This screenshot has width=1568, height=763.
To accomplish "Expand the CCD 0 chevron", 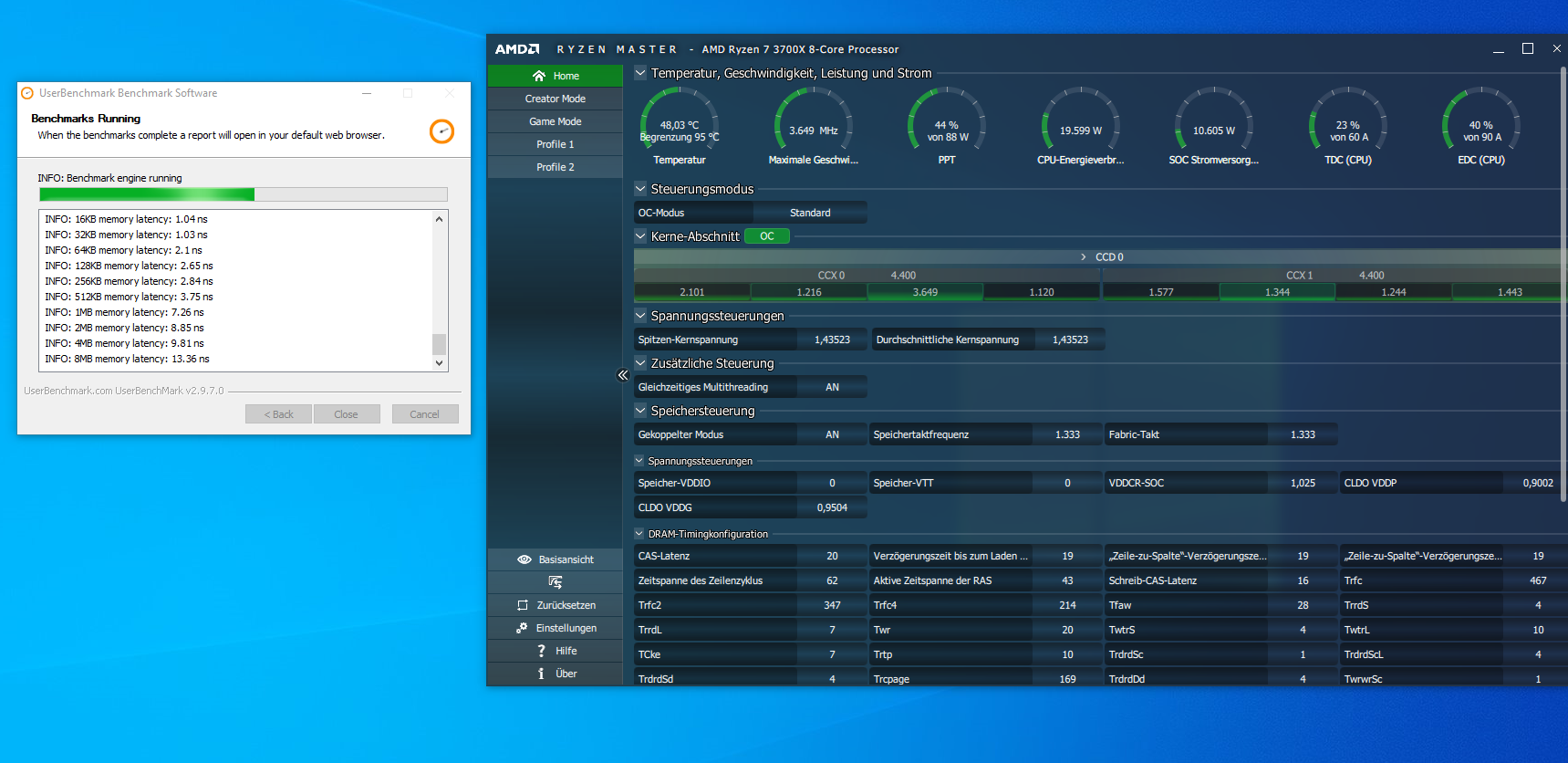I will pos(1084,257).
